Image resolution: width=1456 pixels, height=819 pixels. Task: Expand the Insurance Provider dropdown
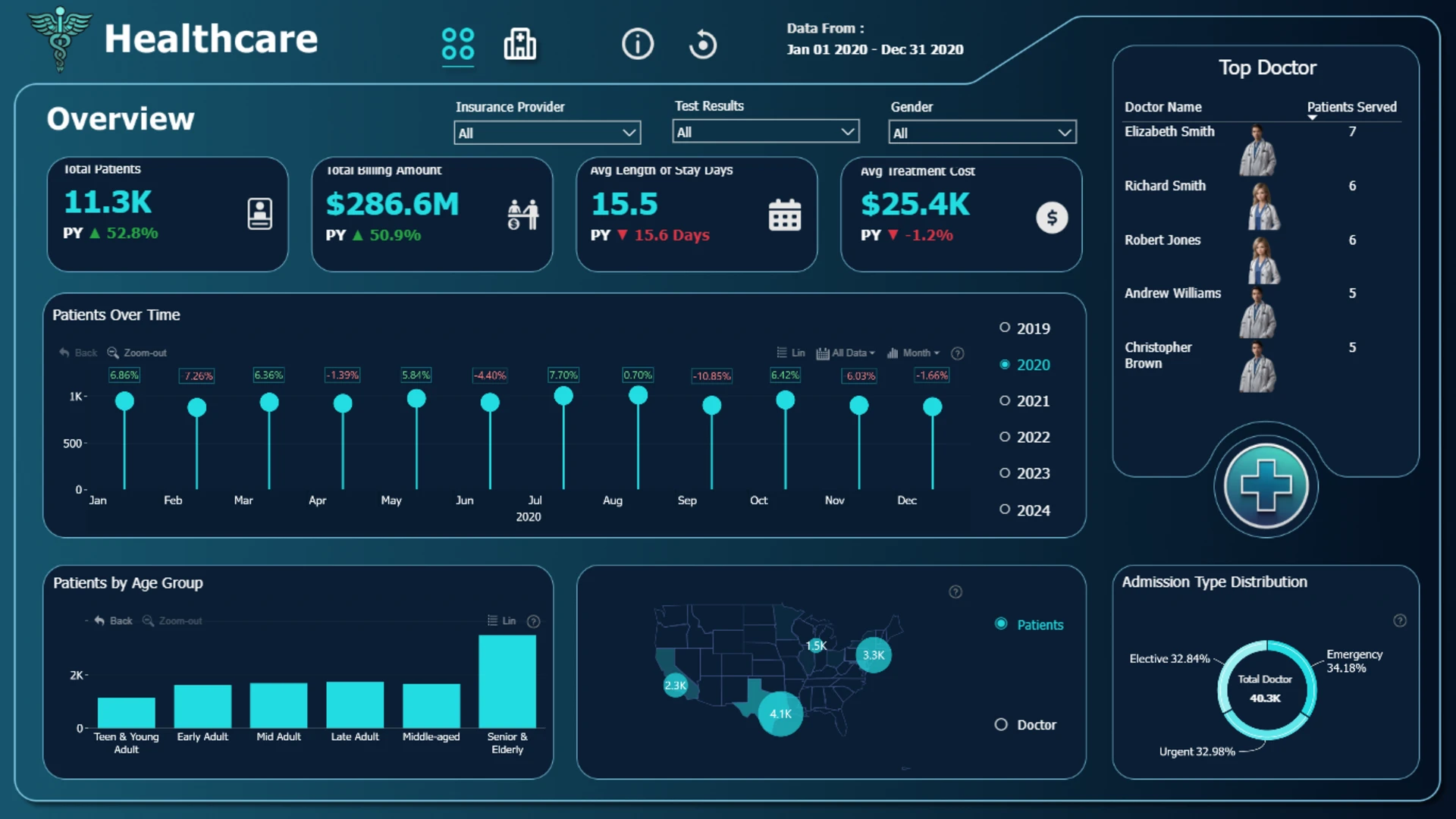547,133
